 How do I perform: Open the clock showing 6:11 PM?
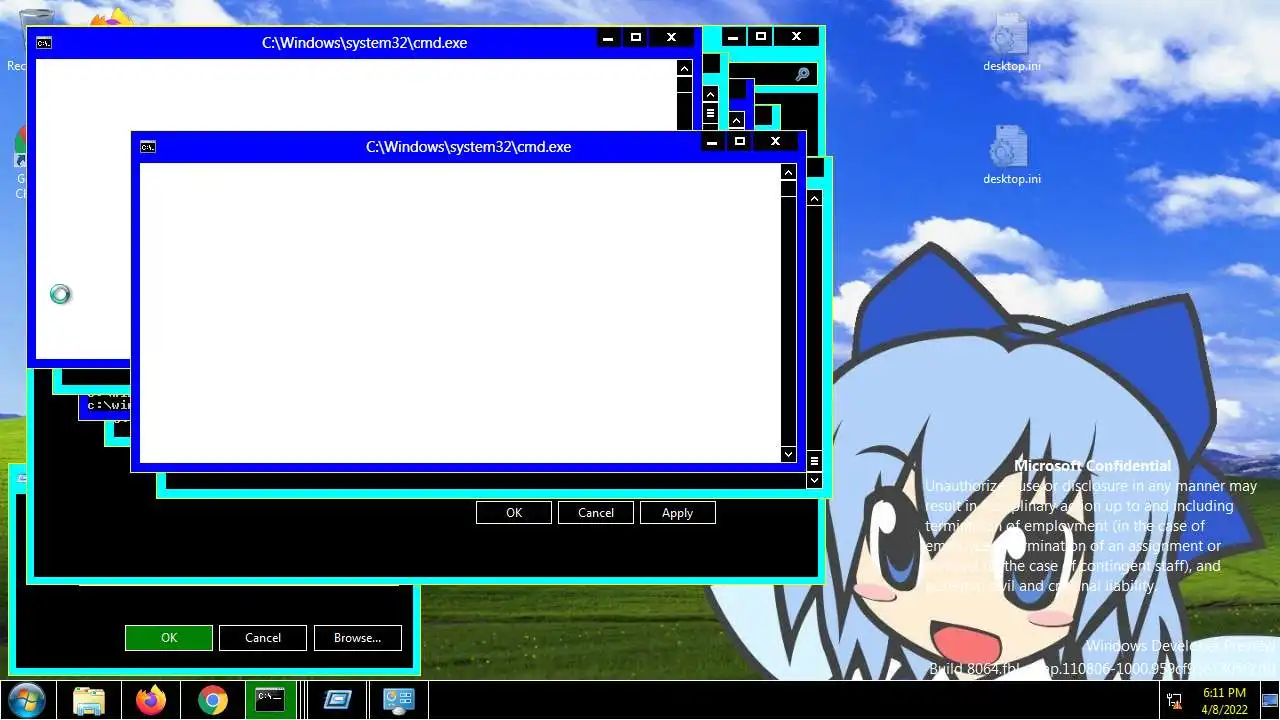[1224, 700]
